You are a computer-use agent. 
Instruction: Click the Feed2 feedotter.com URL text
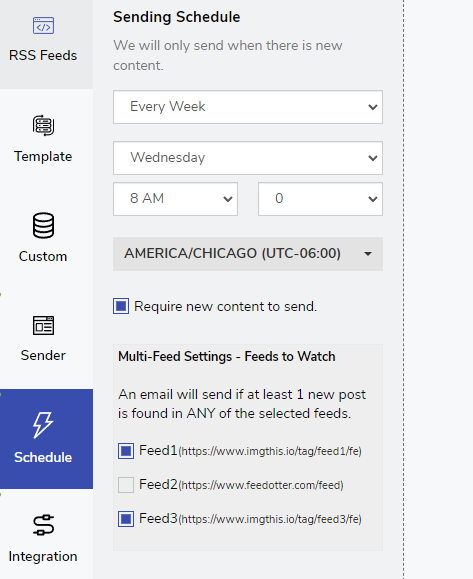(x=261, y=485)
